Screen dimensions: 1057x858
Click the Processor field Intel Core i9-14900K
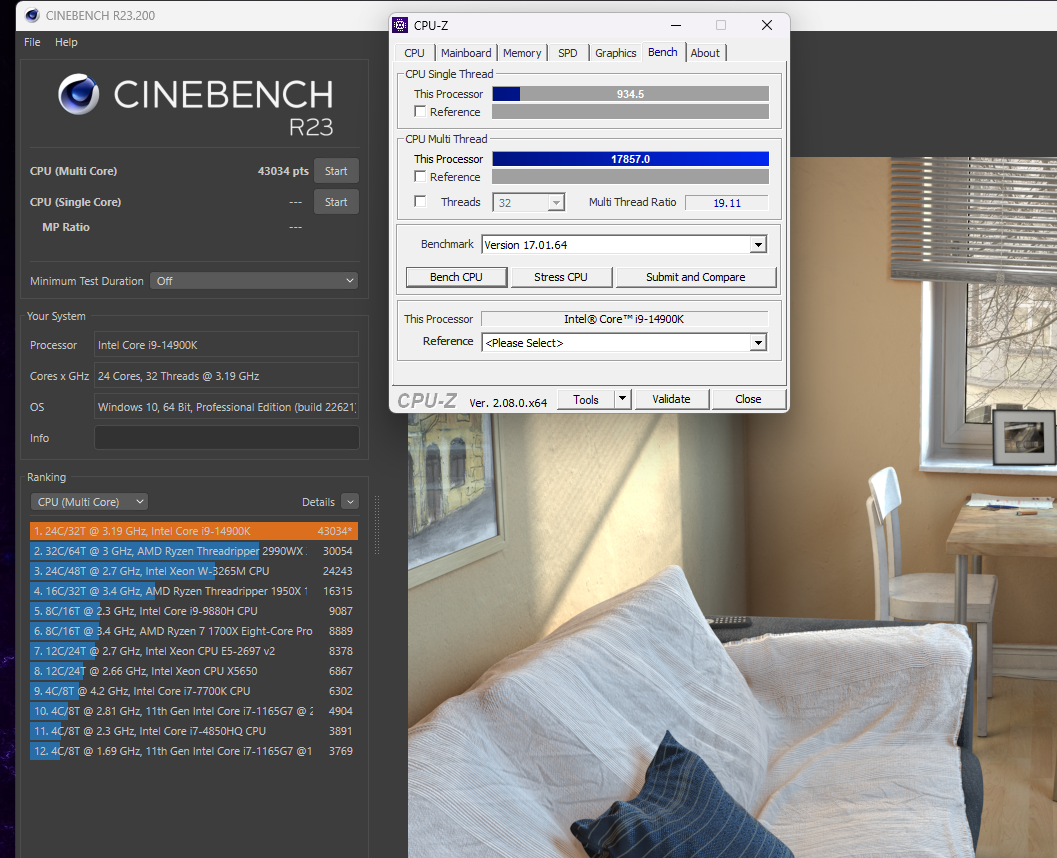point(226,344)
